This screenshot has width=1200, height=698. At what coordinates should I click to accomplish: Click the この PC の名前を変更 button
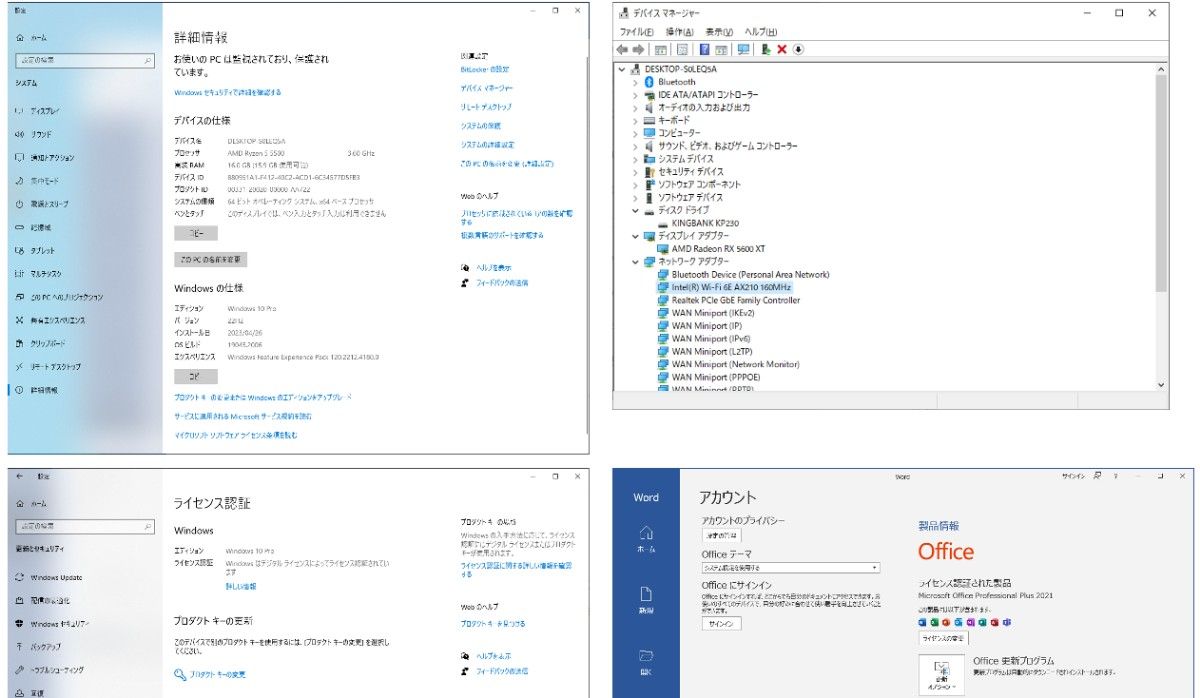pyautogui.click(x=211, y=259)
